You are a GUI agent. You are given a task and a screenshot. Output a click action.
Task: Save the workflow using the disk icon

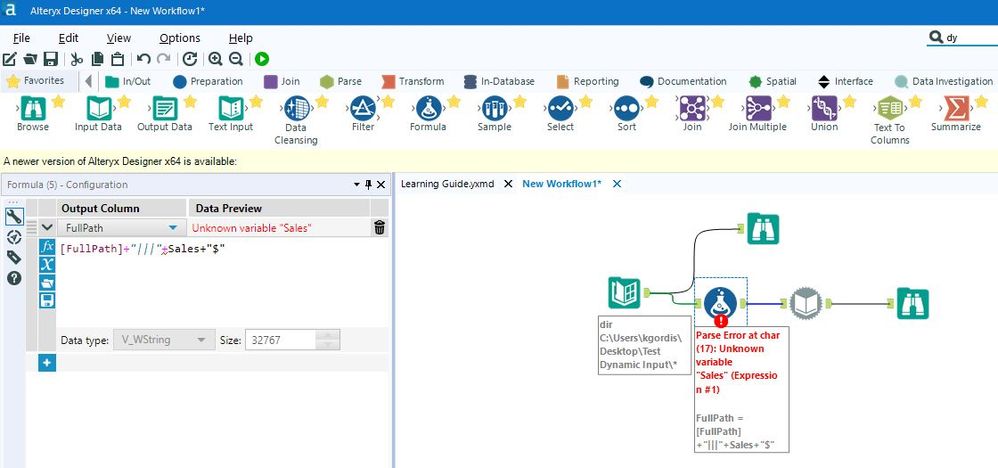coord(50,59)
